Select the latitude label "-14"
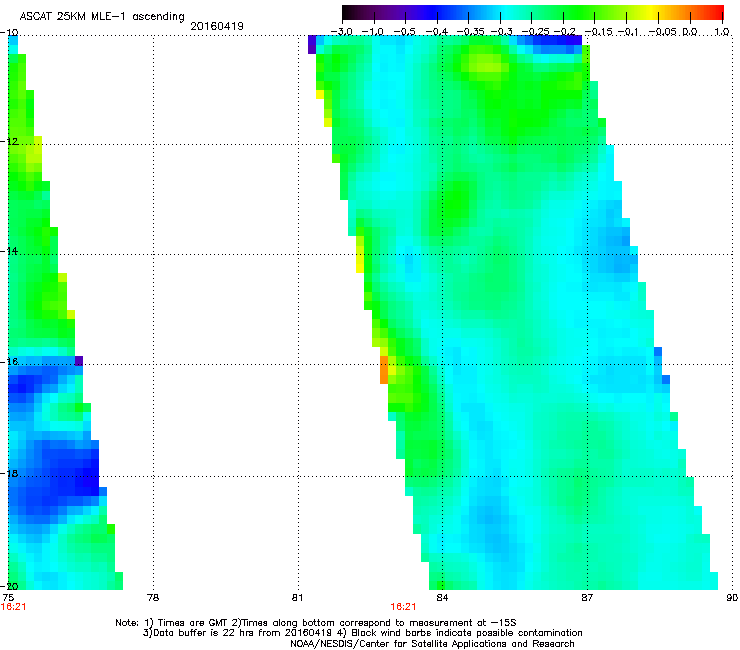The height and width of the screenshot is (650, 740). tap(9, 251)
